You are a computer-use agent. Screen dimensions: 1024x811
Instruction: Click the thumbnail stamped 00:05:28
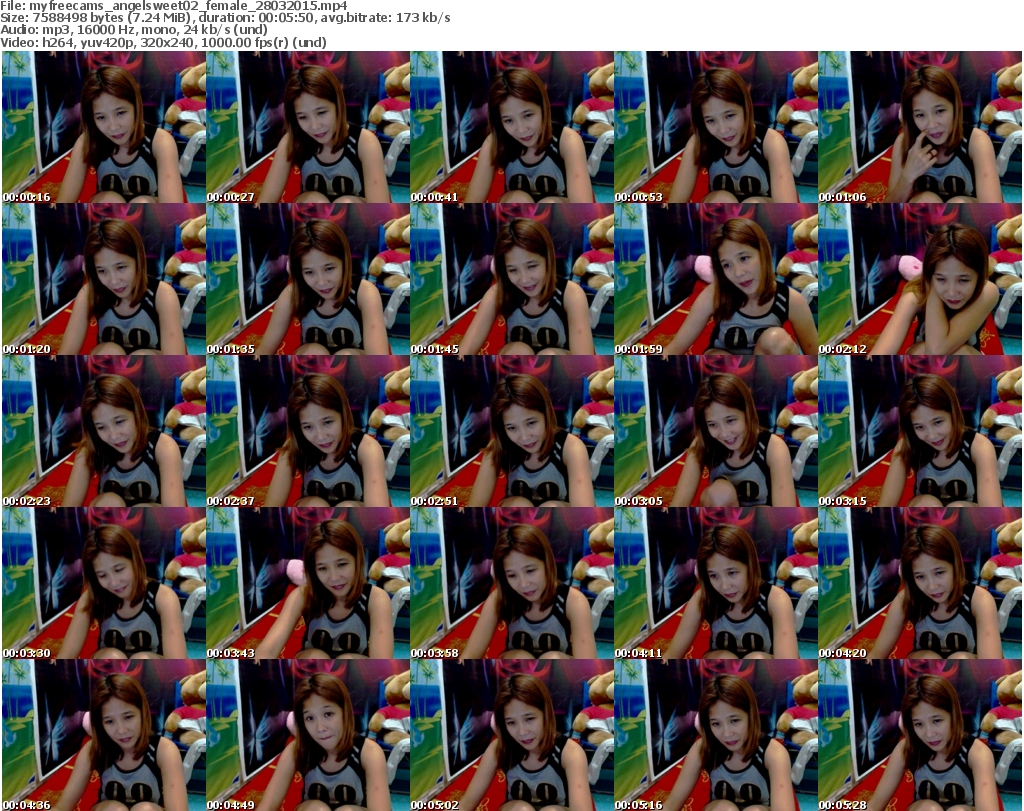point(920,735)
